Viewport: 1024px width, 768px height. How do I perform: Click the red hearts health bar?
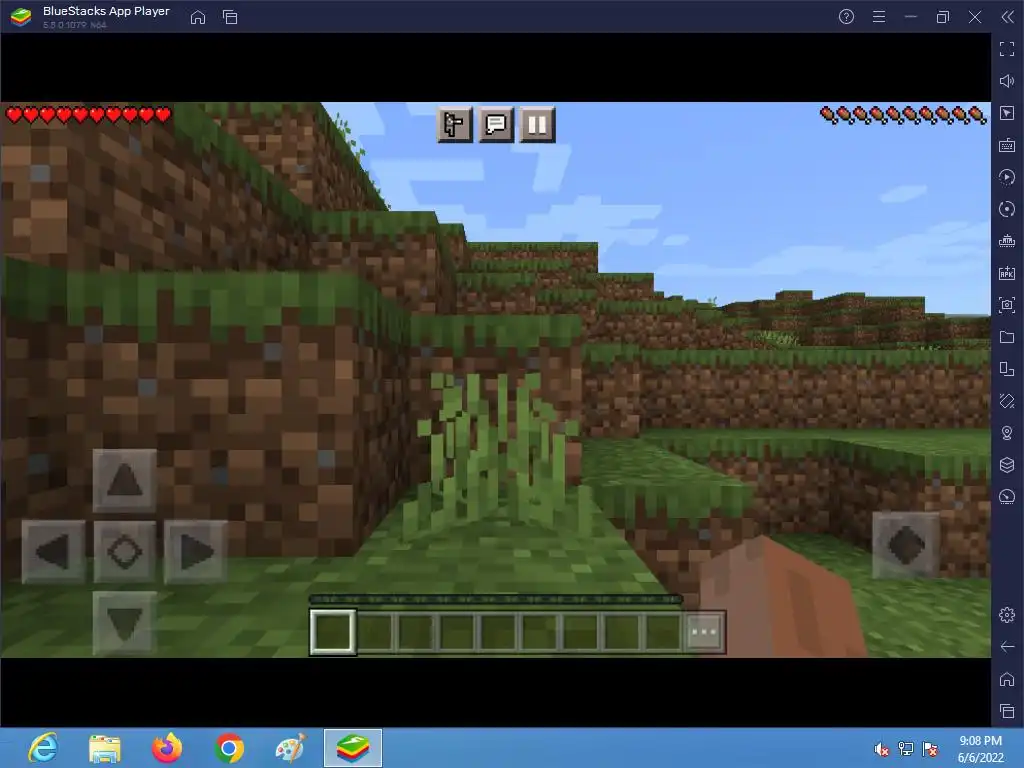pos(88,116)
